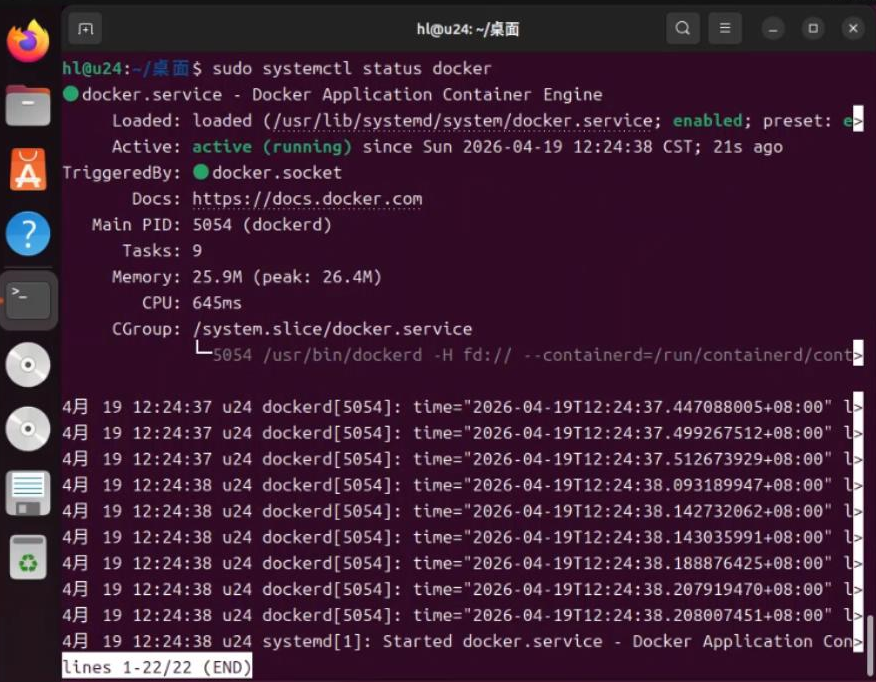Launch Firefox from the dock

28,41
